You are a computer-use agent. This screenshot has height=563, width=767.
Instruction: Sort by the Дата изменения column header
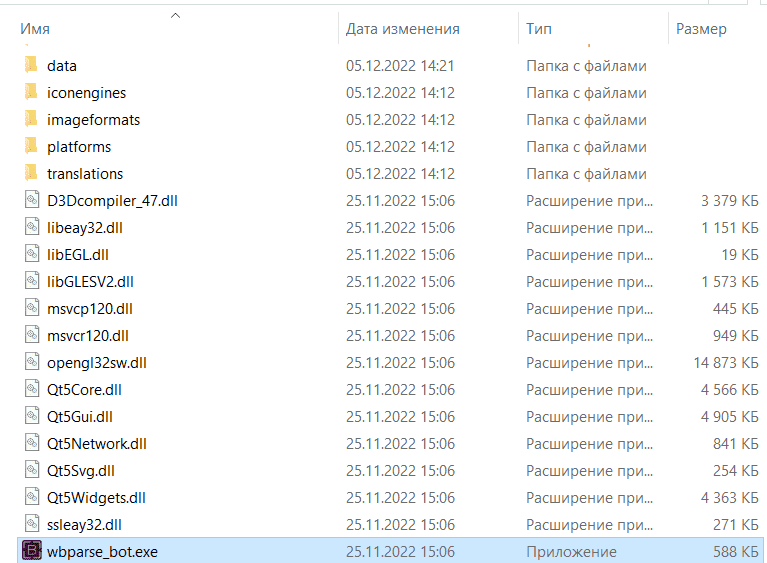point(403,29)
